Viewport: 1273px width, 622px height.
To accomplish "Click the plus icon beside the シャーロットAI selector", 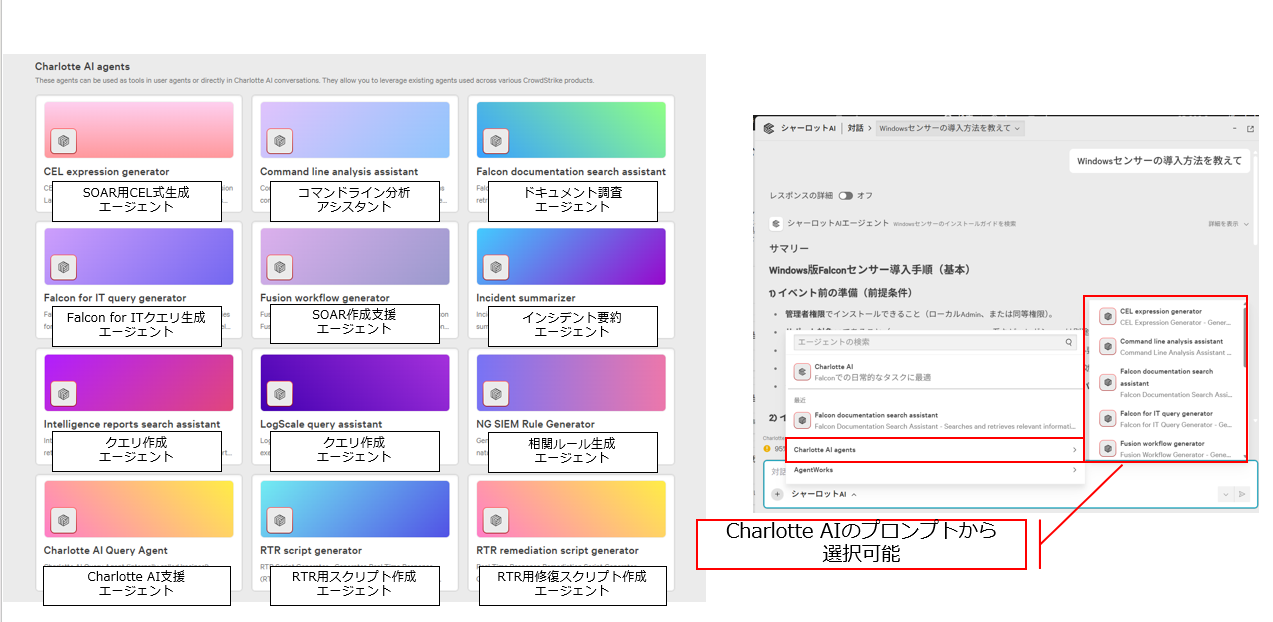I will [x=777, y=494].
